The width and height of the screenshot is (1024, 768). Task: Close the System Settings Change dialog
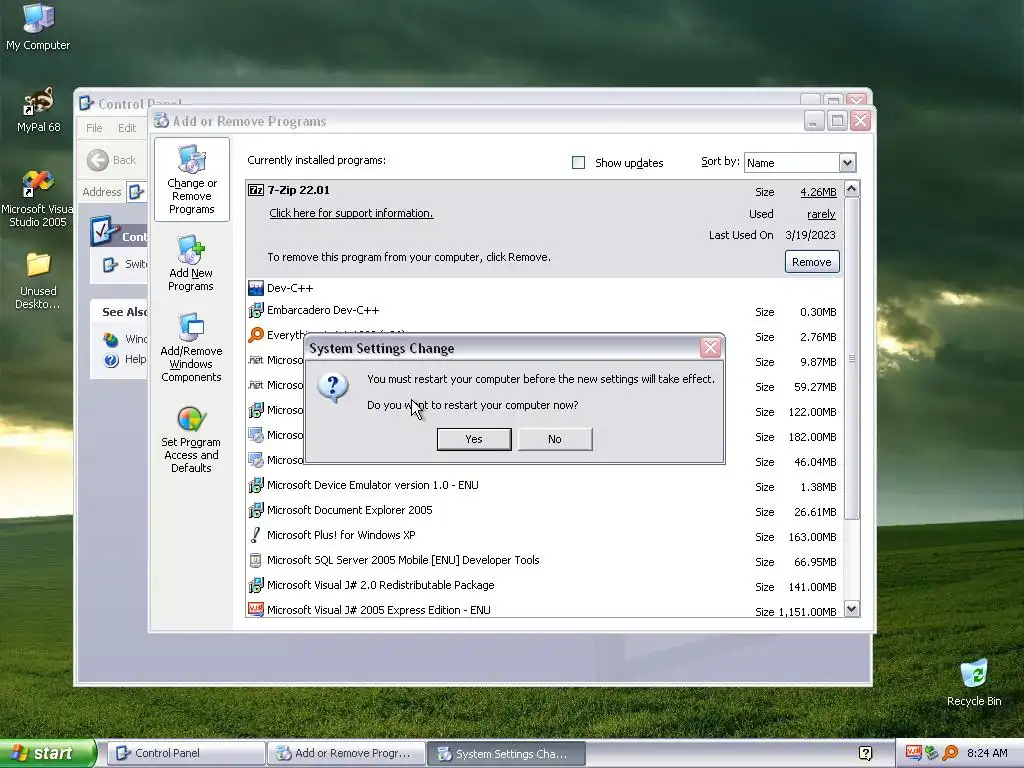(711, 347)
